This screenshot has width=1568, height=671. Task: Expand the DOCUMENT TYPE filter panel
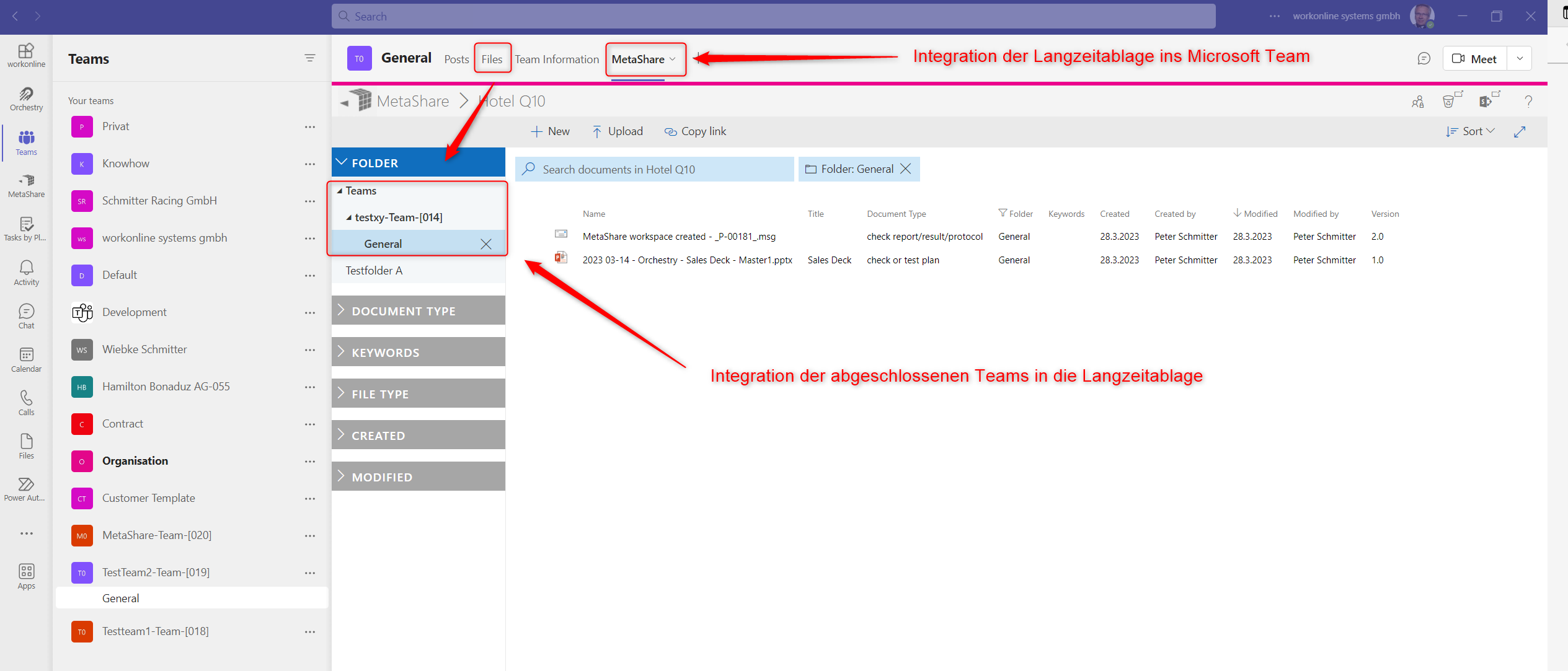(418, 311)
